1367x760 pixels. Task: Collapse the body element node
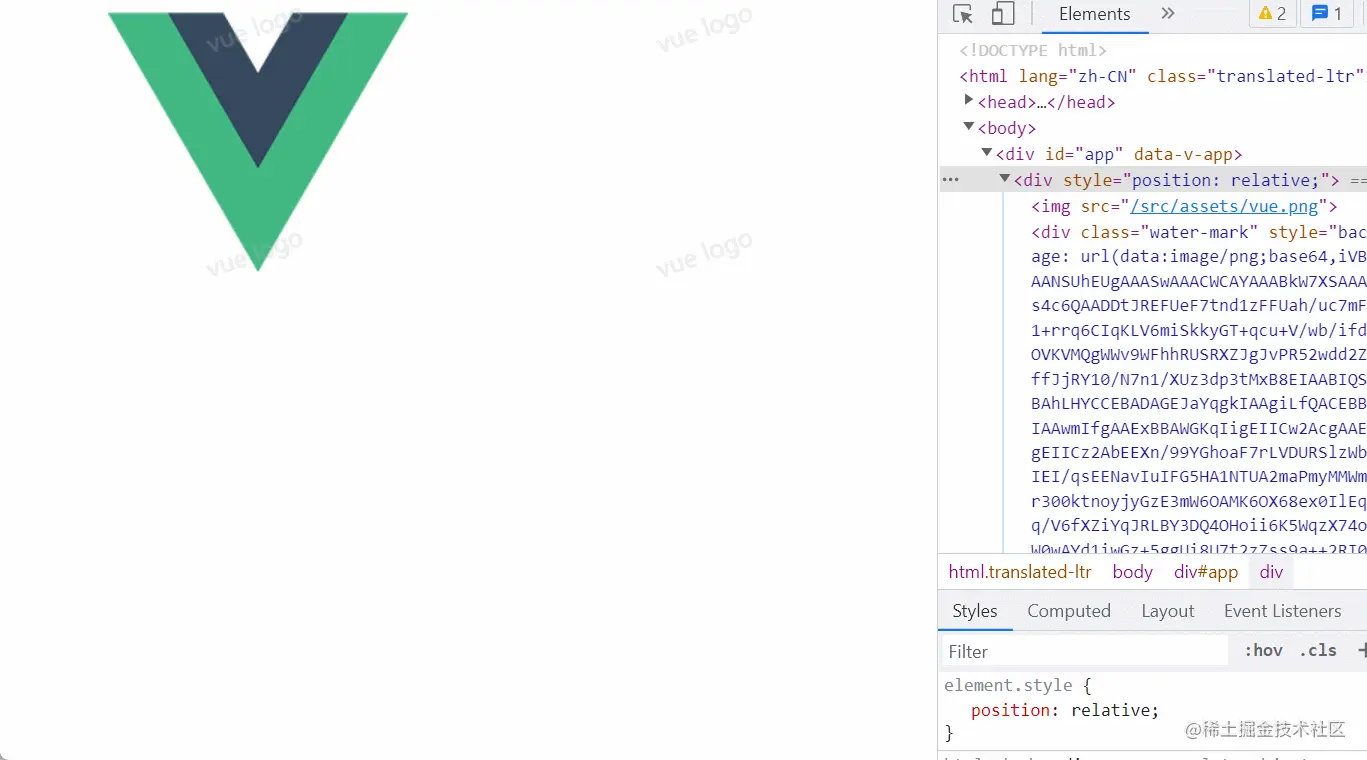pos(968,127)
